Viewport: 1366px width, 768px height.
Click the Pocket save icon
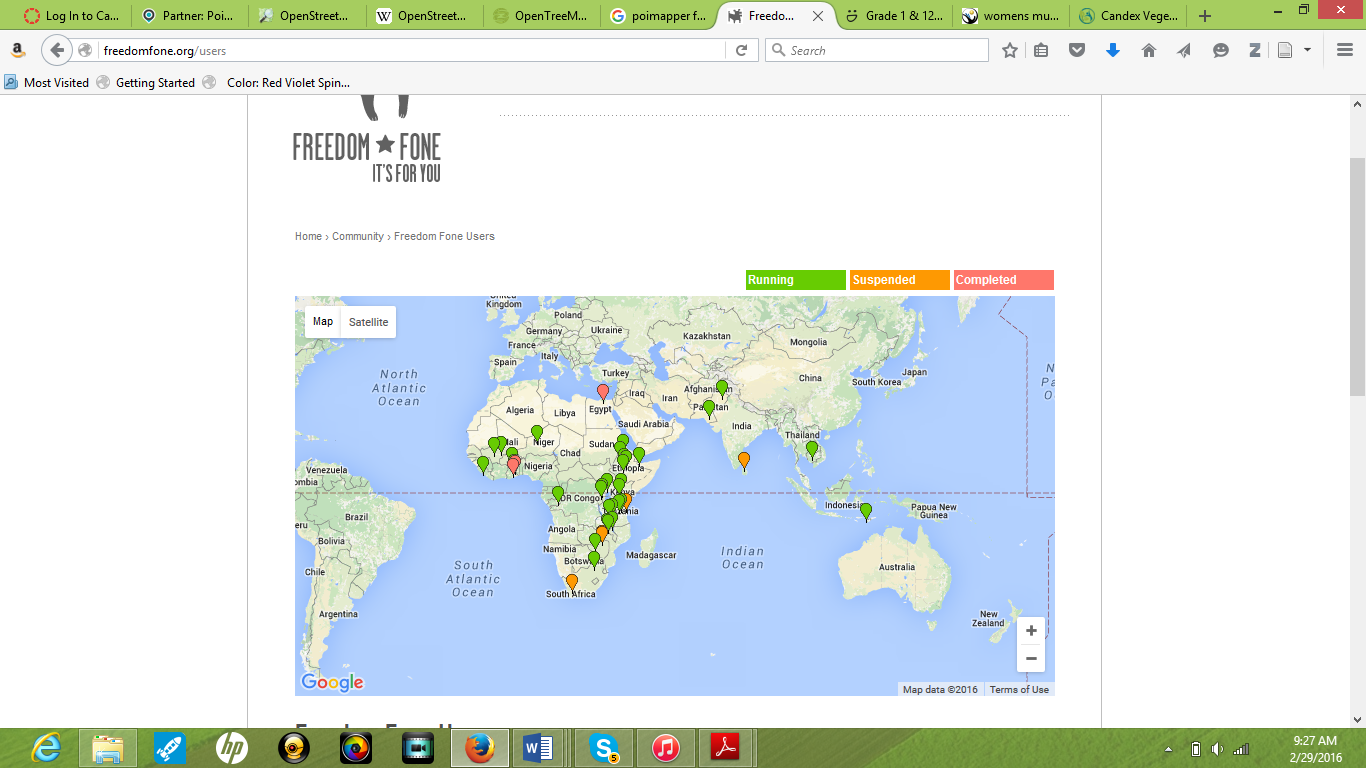point(1077,50)
